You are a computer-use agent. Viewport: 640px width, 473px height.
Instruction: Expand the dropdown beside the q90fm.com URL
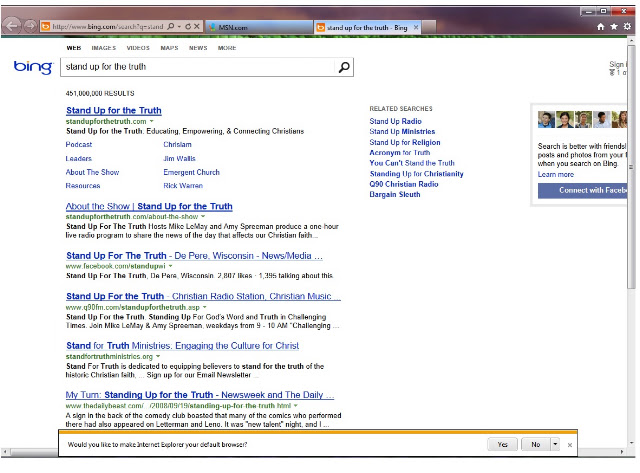[205, 307]
